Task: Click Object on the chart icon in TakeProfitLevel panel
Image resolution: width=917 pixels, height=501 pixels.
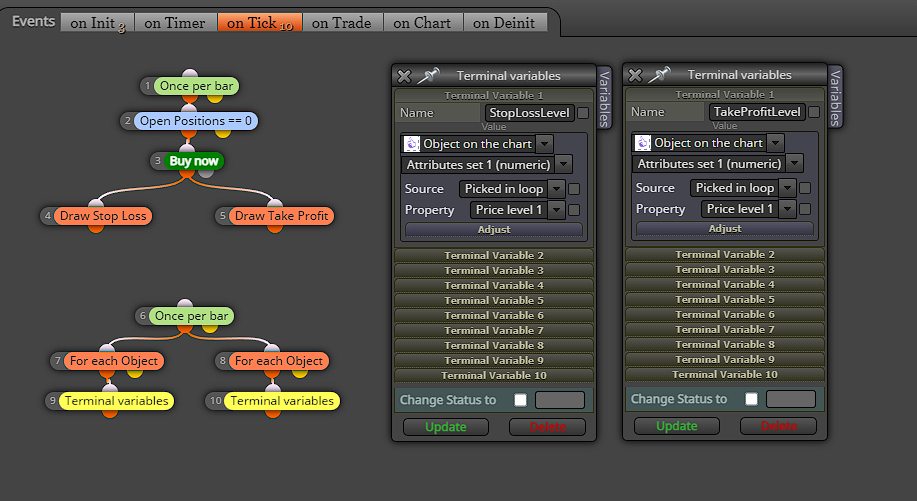Action: click(643, 143)
